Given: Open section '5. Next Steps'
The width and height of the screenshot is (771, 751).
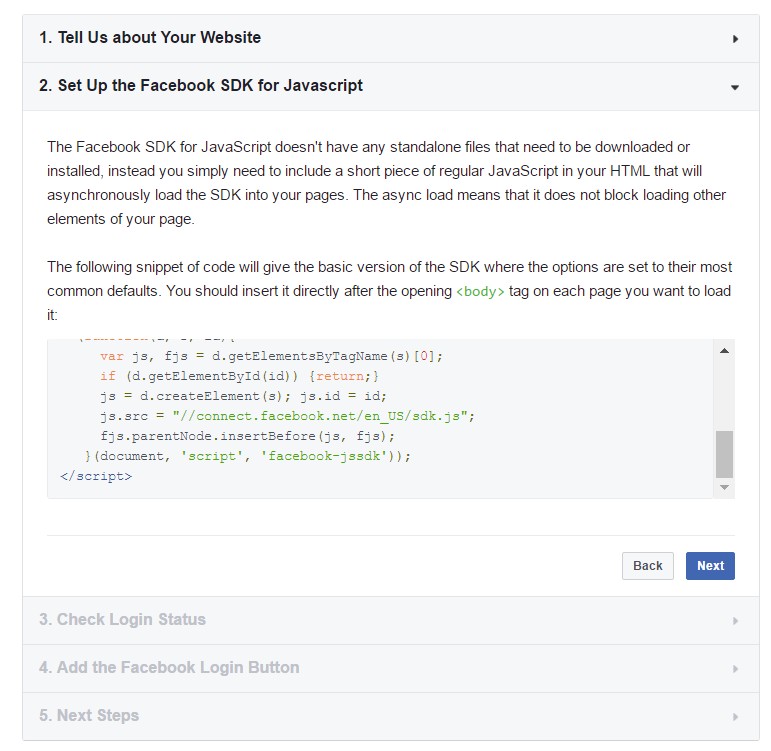Looking at the screenshot, I should (x=391, y=716).
